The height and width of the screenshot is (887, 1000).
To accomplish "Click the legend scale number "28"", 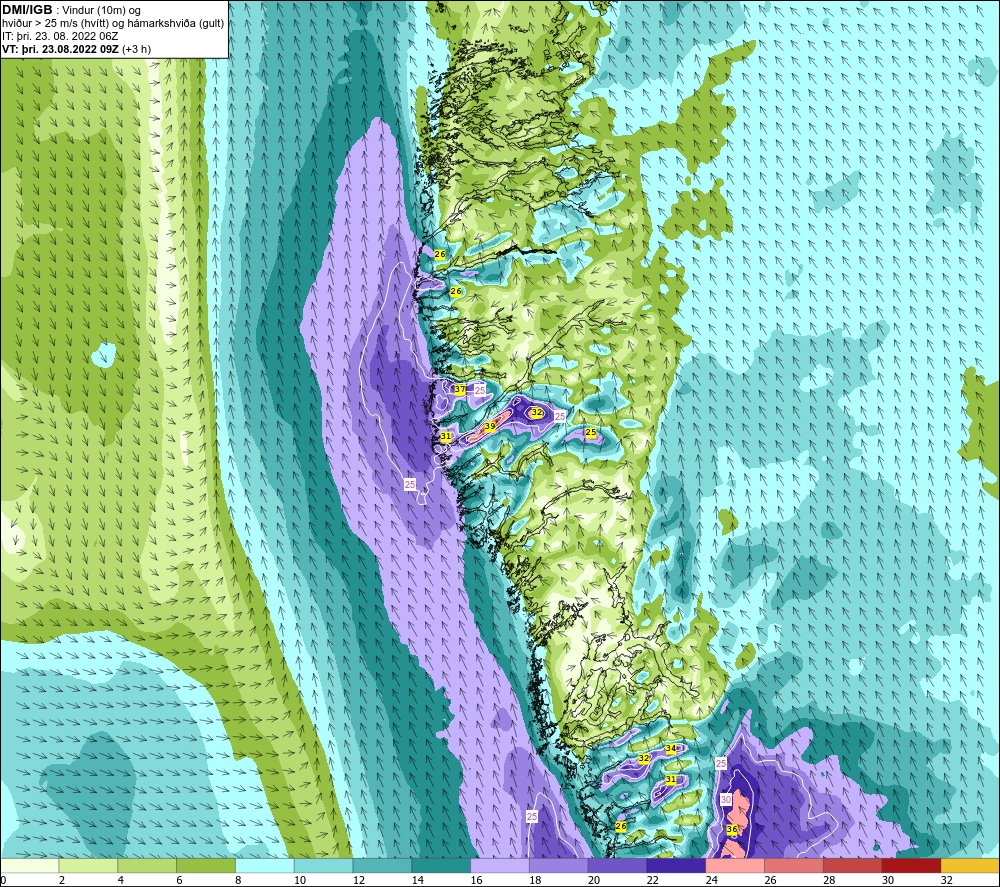I will 828,880.
